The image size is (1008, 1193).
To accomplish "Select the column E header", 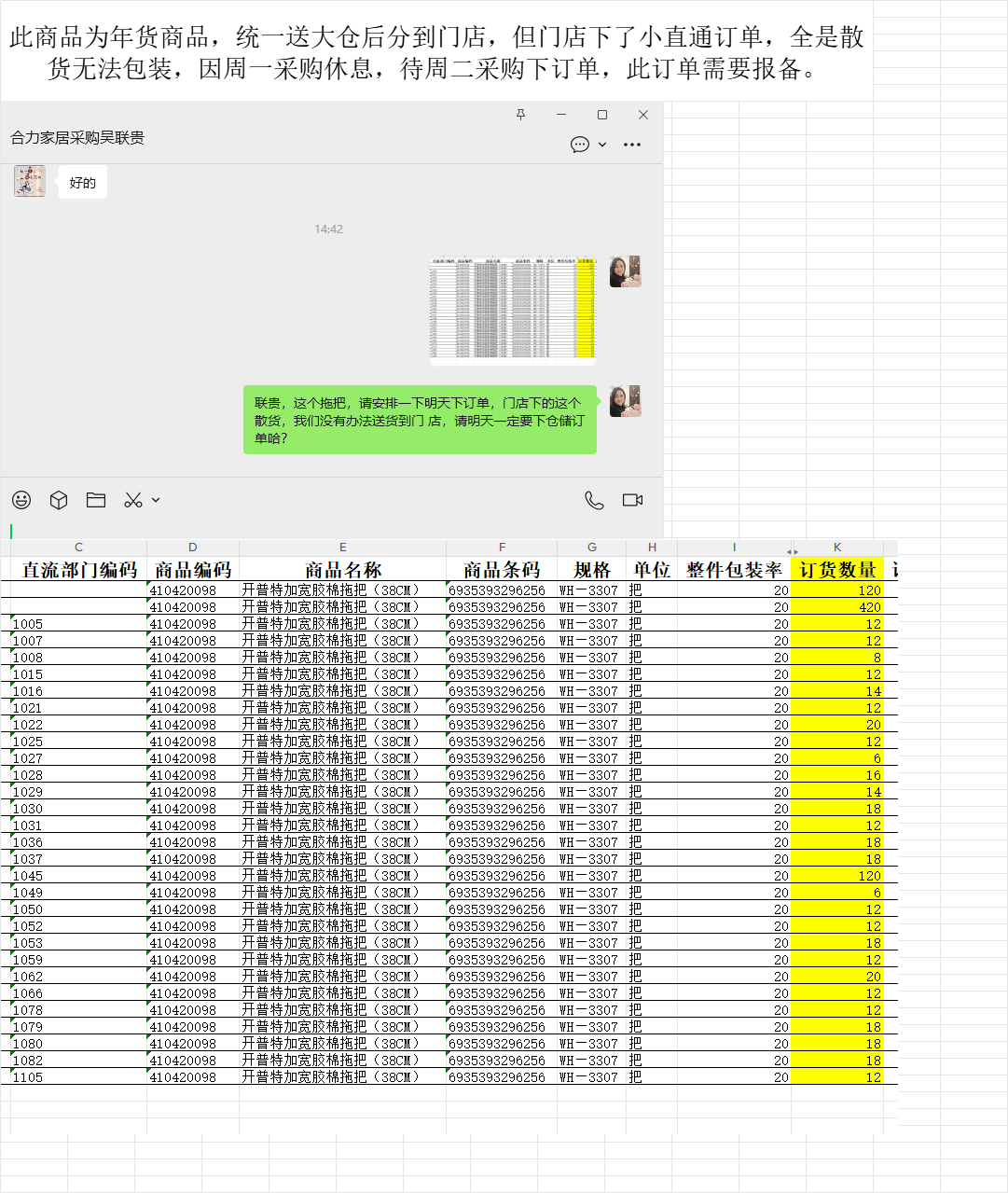I will coord(342,548).
